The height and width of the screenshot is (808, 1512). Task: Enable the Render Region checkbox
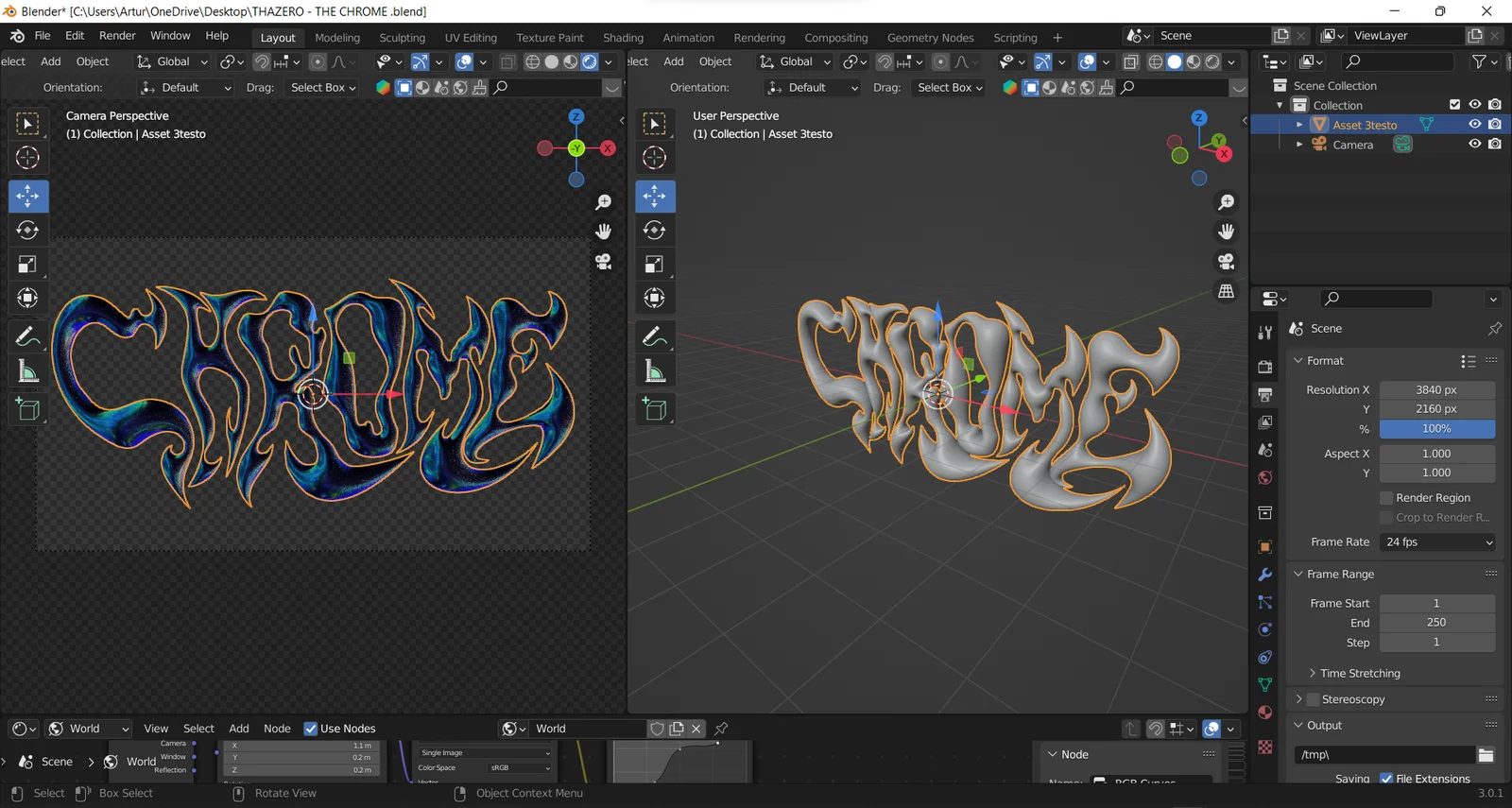[1386, 498]
